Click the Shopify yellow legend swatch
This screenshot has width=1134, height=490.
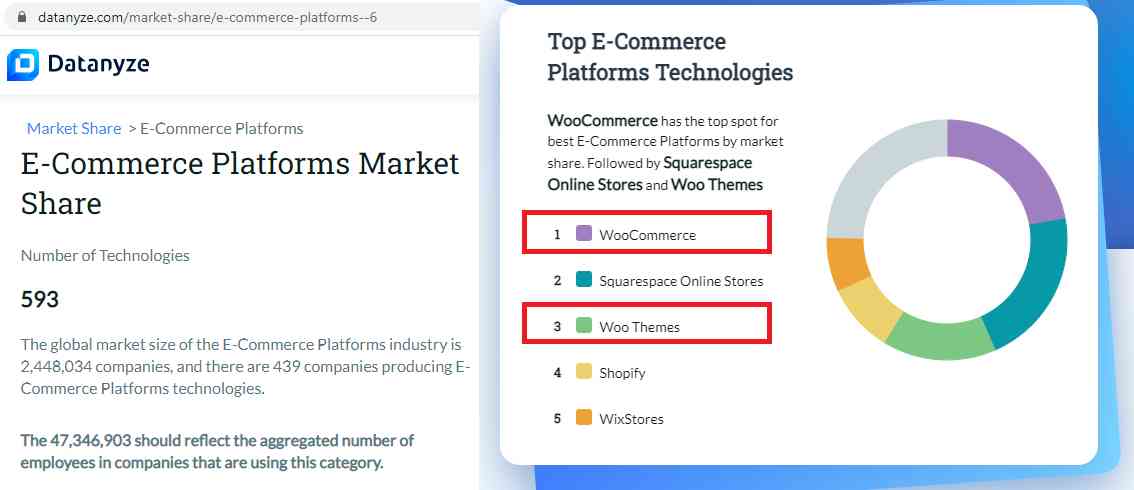click(x=584, y=372)
